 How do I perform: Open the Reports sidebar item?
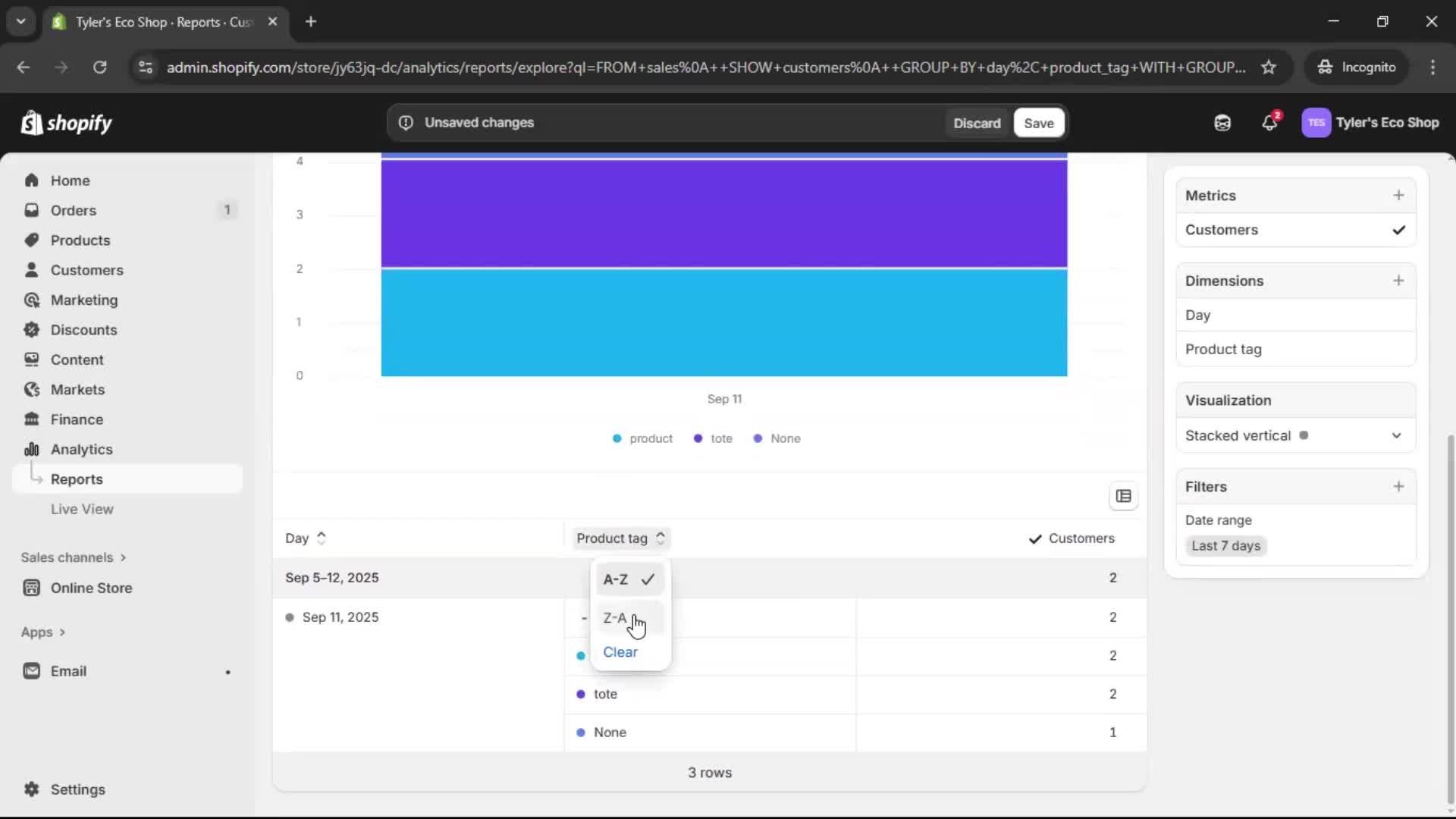point(77,479)
